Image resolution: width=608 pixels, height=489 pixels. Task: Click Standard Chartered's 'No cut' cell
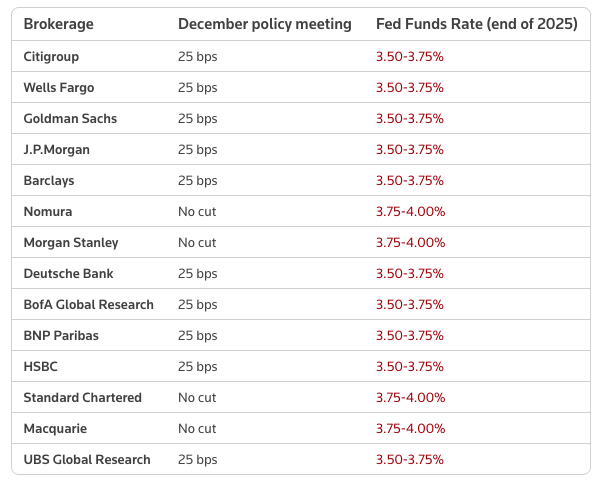[197, 398]
